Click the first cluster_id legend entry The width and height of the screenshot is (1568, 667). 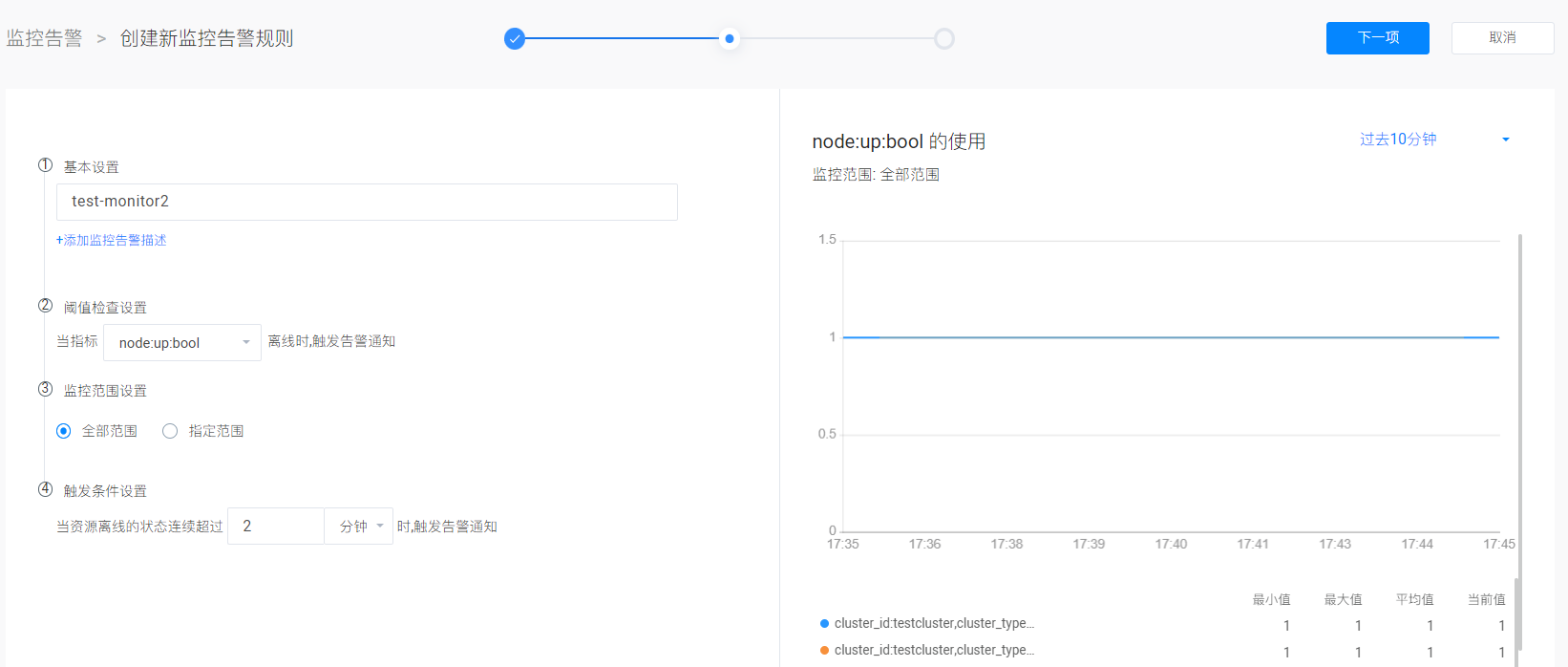click(x=934, y=624)
